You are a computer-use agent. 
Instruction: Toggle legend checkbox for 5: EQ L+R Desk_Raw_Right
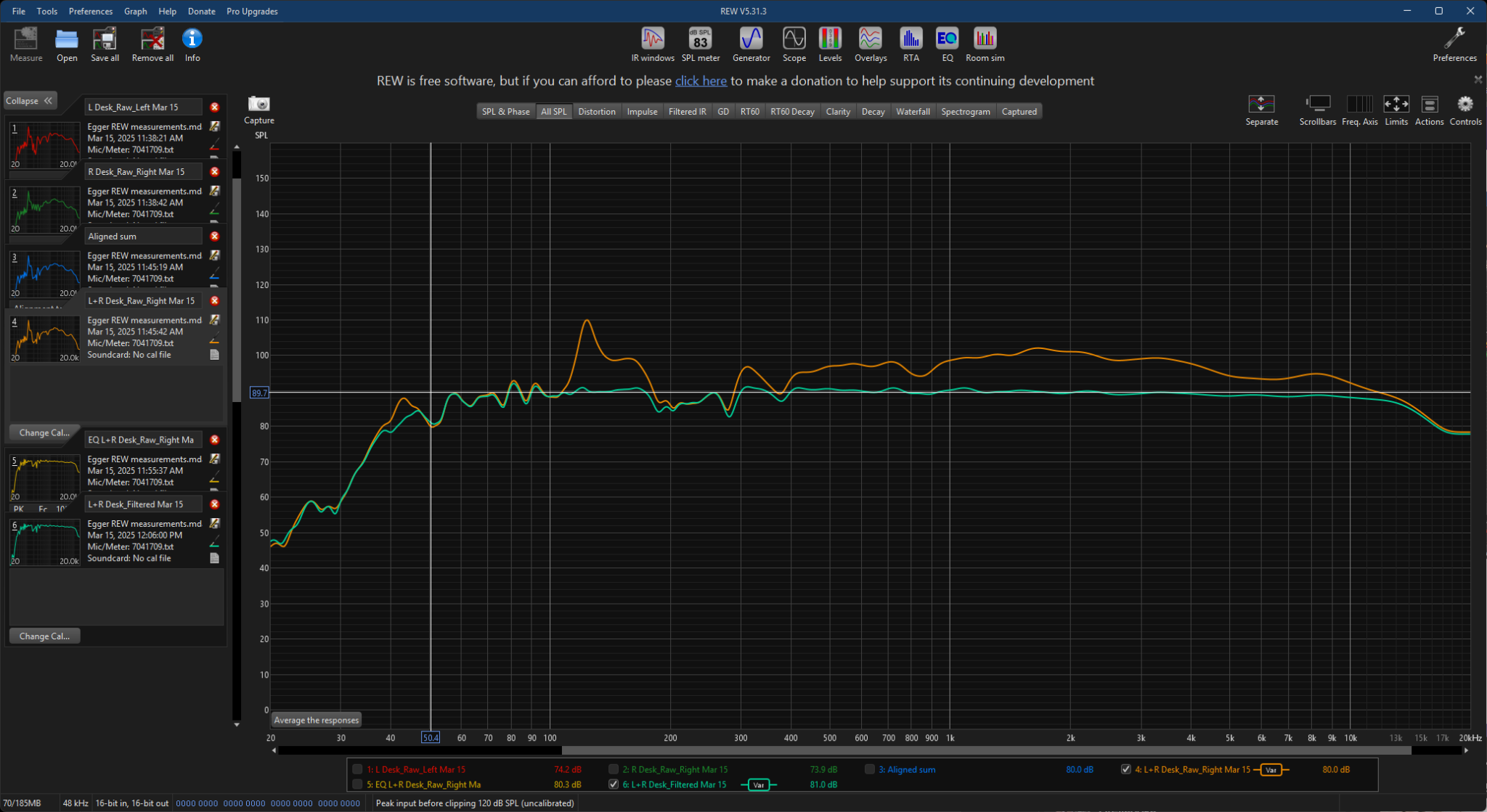click(357, 784)
